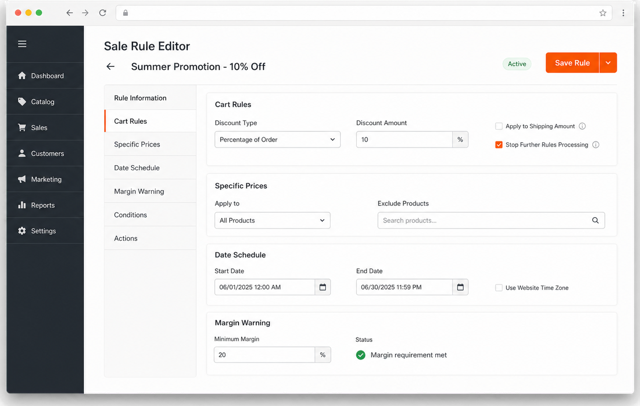Click the Start Date field
Viewport: 640px width, 406px height.
[x=264, y=287]
